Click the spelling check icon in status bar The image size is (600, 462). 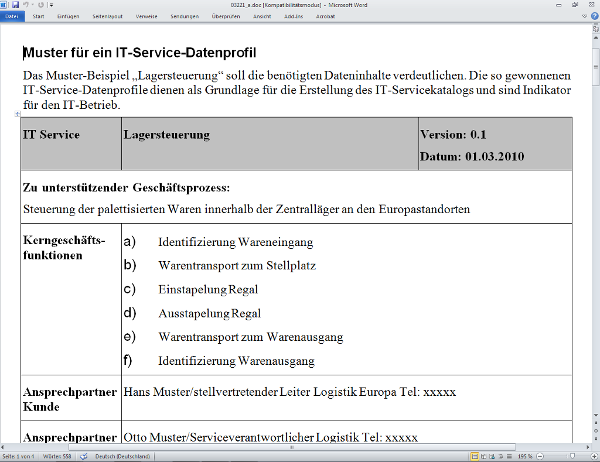[85, 456]
